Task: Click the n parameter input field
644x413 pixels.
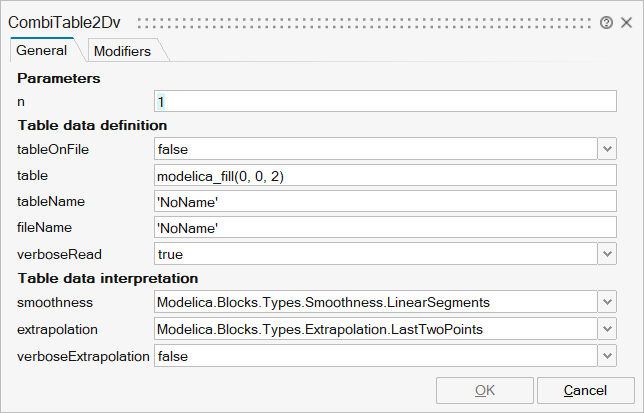Action: click(386, 101)
